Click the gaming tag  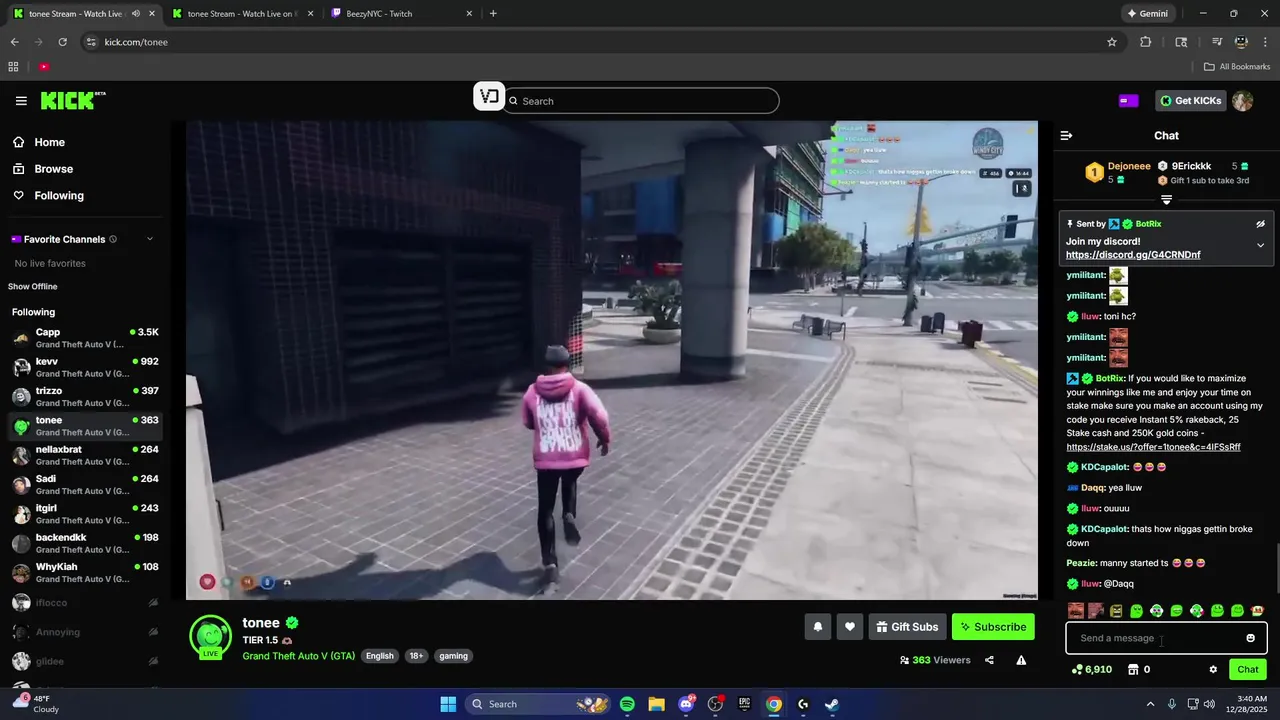pyautogui.click(x=453, y=656)
